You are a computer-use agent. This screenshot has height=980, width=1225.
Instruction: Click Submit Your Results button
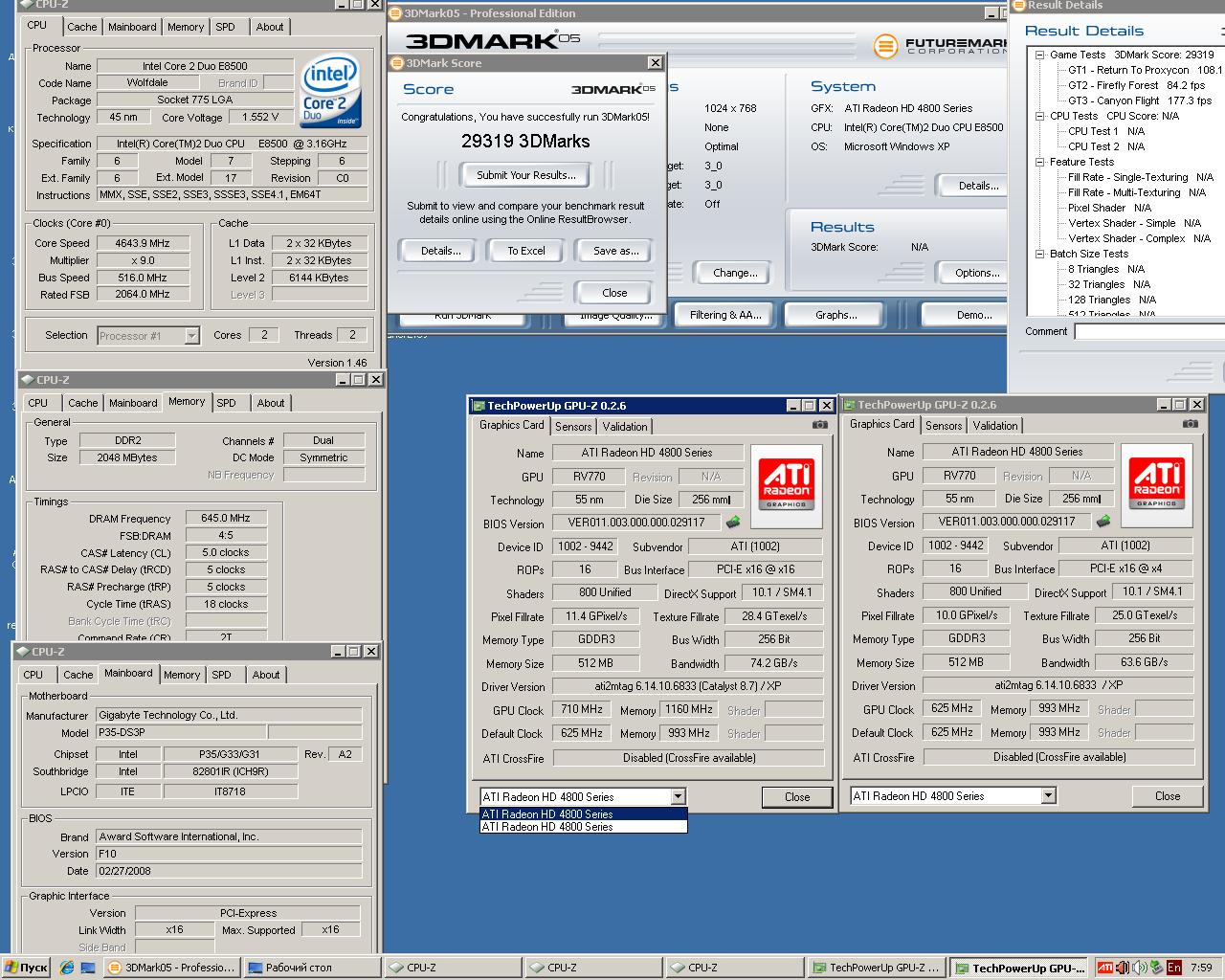coord(526,175)
